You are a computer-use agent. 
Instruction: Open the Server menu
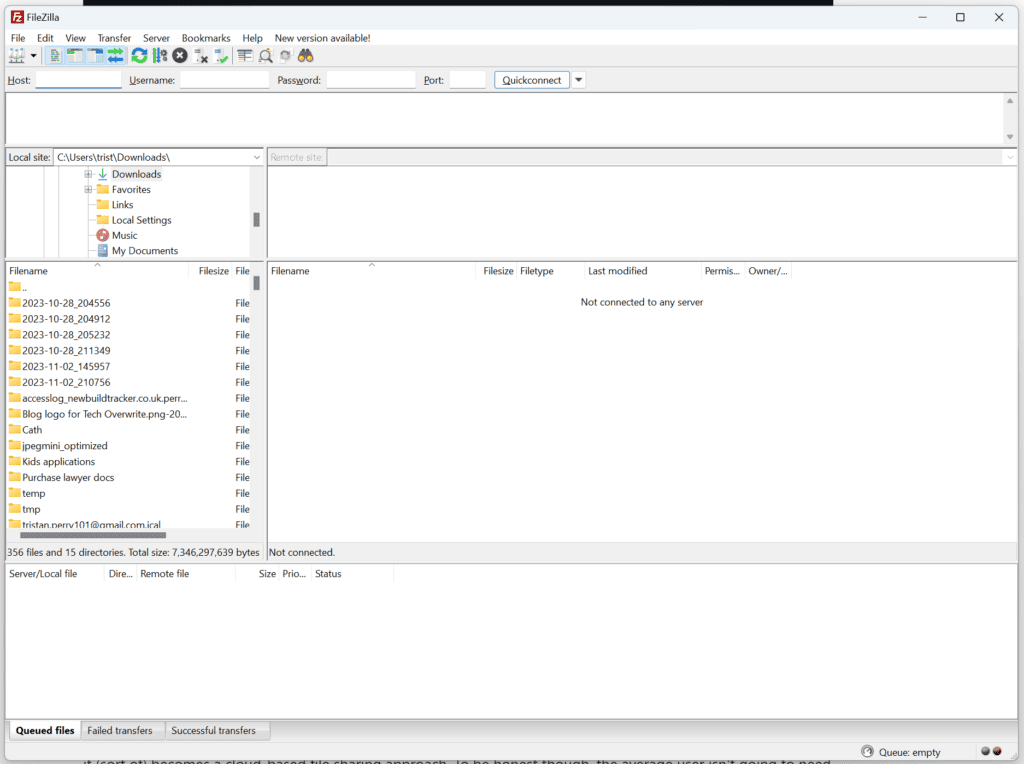coord(156,38)
